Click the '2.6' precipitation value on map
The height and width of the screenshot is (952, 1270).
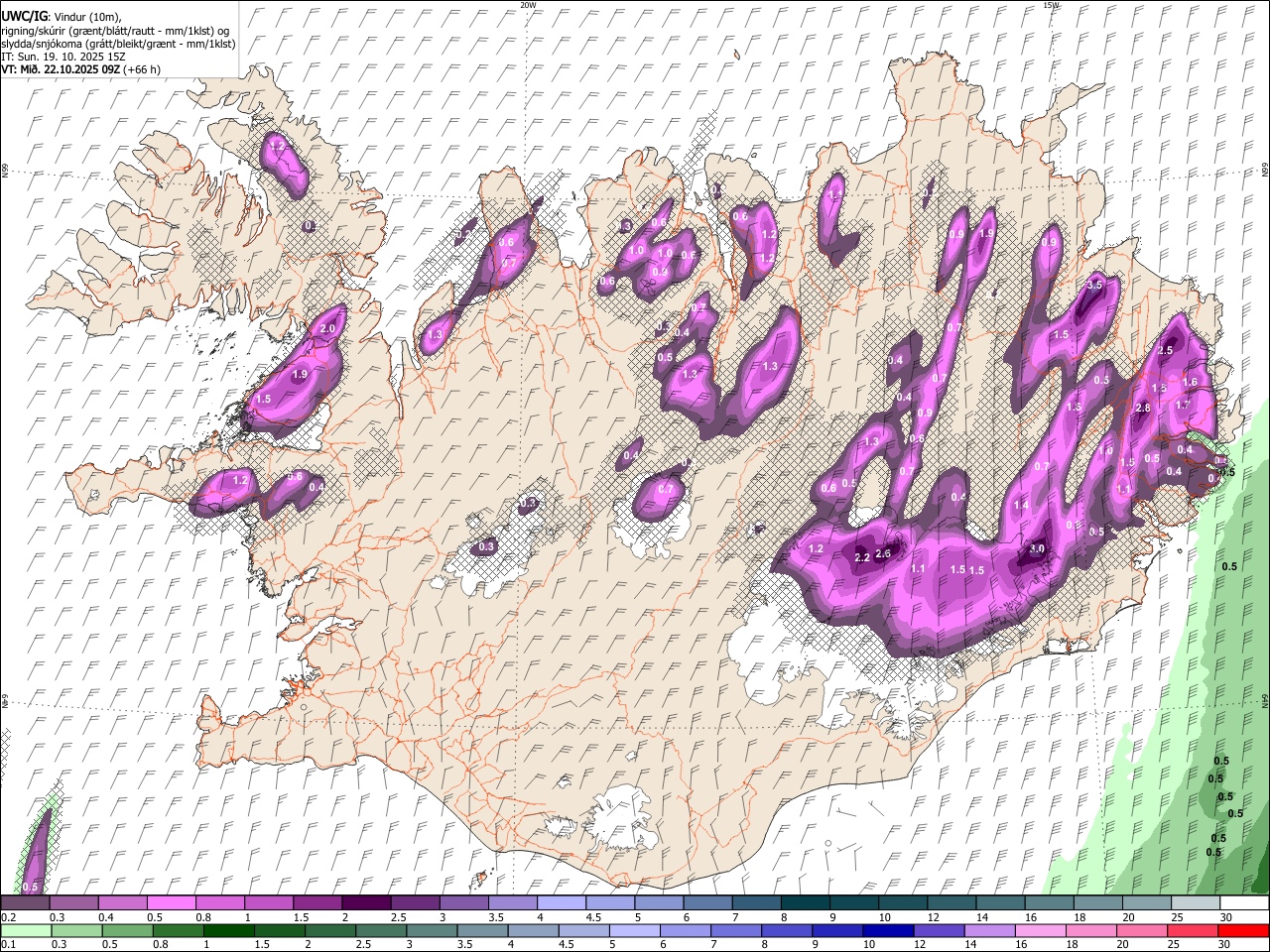pos(884,553)
